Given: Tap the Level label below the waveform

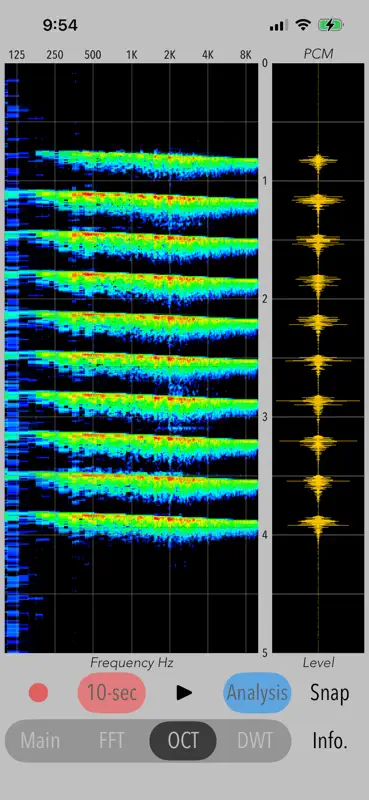Looking at the screenshot, I should (x=318, y=663).
